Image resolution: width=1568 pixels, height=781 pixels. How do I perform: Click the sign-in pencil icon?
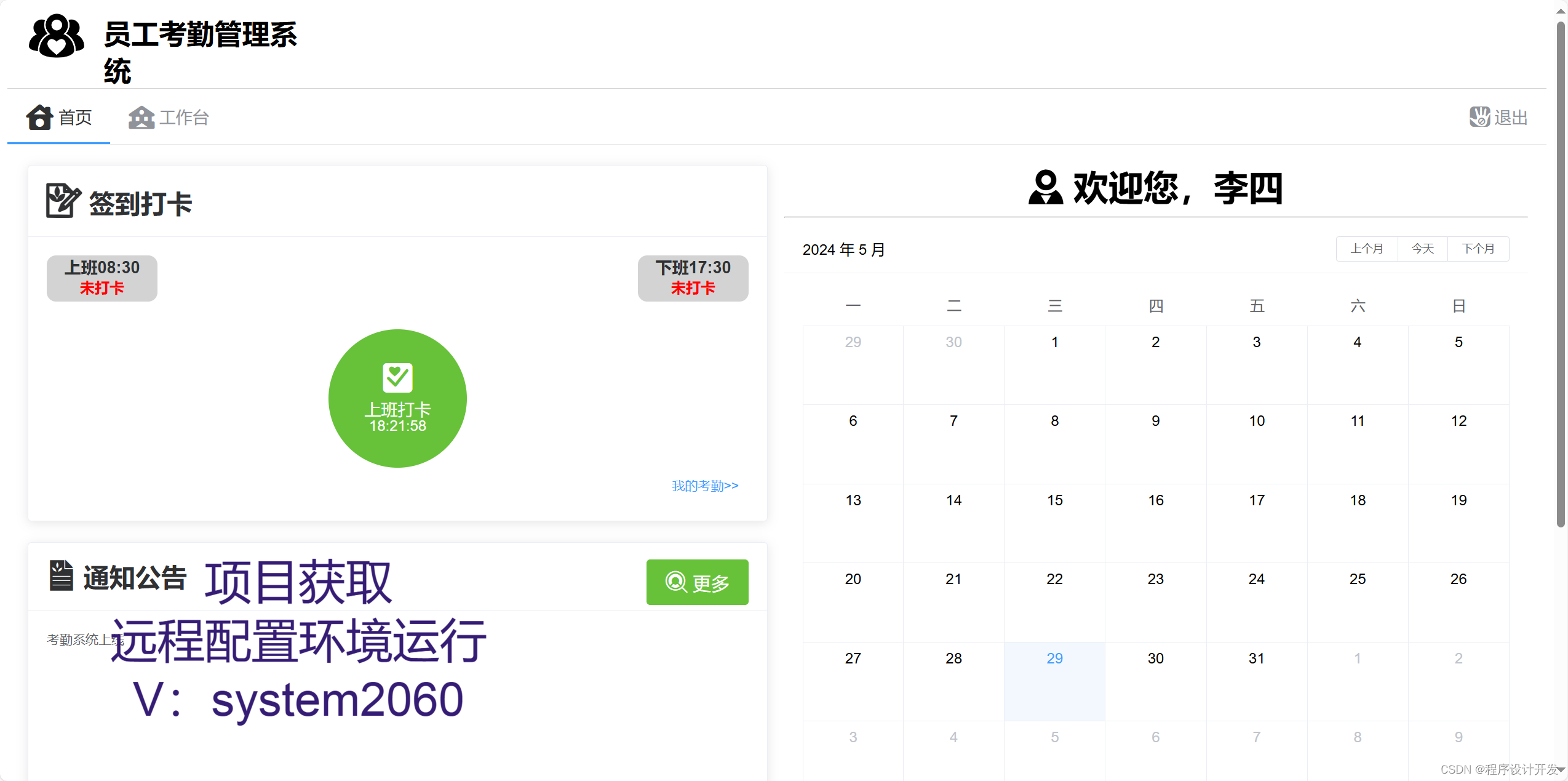pyautogui.click(x=63, y=201)
